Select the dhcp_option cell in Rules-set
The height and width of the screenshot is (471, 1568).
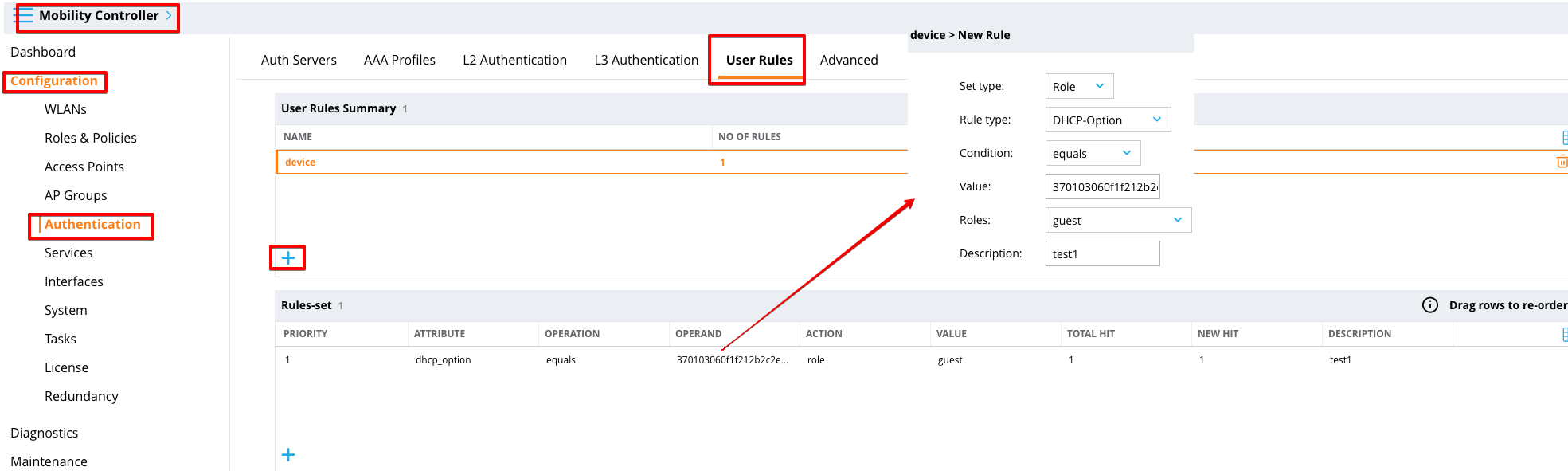444,360
